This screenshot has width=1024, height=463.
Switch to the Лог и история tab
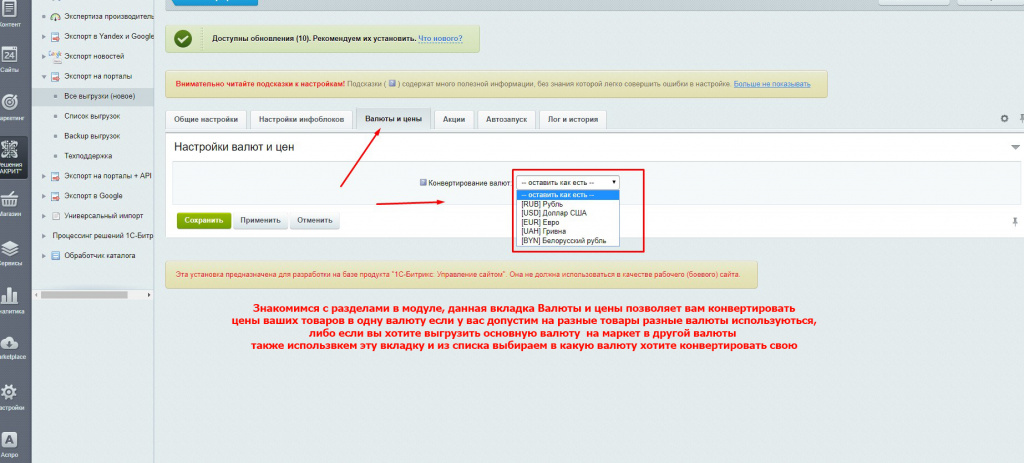573,119
